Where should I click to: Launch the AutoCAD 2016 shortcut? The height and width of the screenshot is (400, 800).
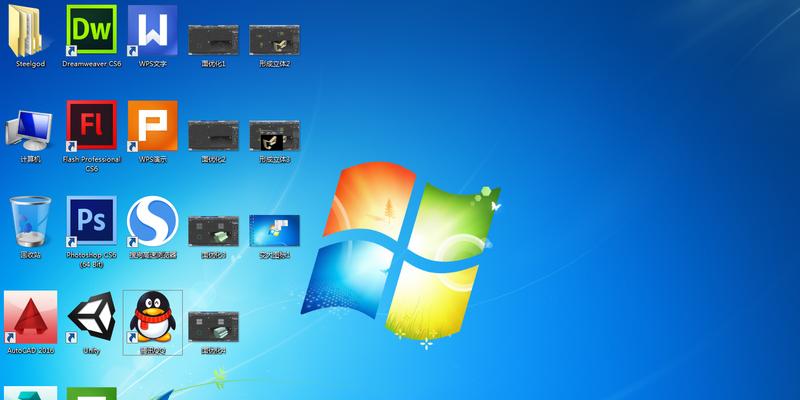coord(31,317)
